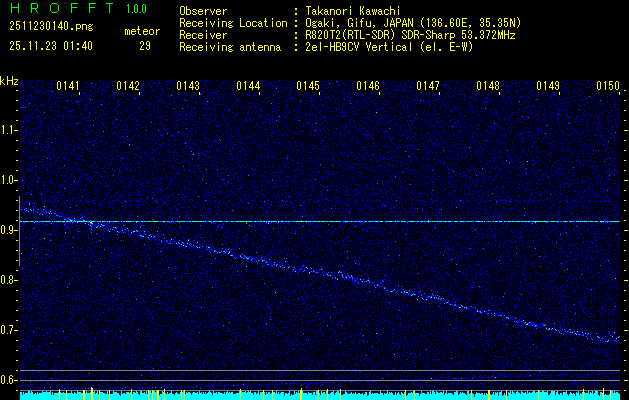Click the 0150 time marker

tap(608, 87)
